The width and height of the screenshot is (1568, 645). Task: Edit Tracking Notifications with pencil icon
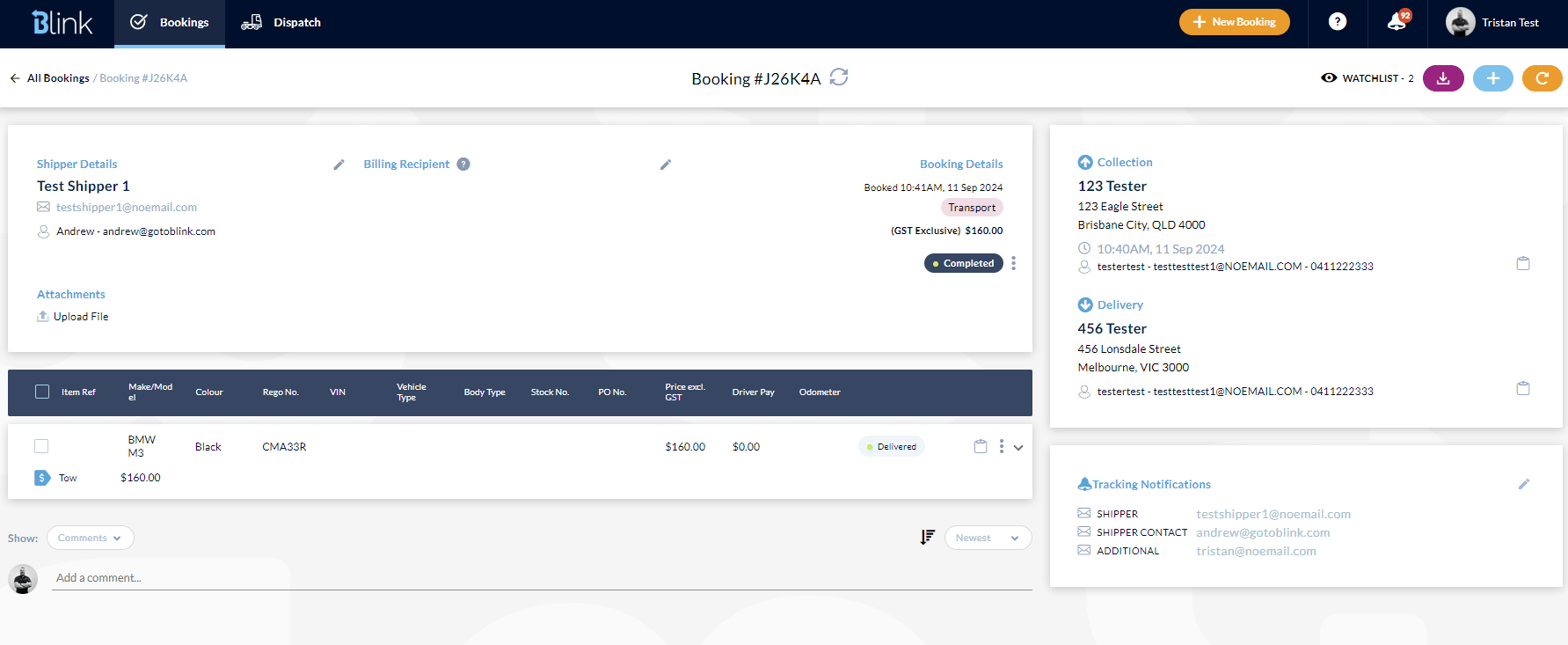tap(1524, 484)
